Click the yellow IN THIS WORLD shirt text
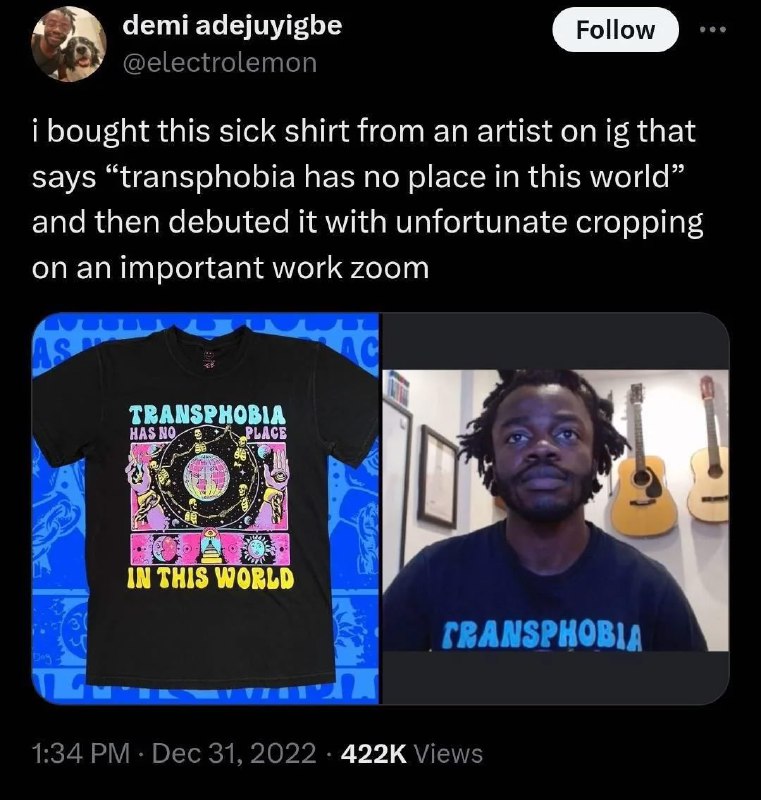The height and width of the screenshot is (800, 761). point(210,577)
